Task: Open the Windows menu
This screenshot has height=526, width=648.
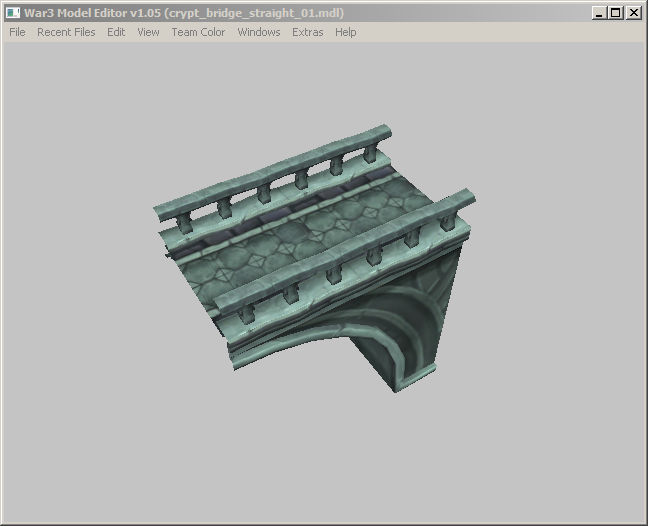Action: (x=259, y=32)
